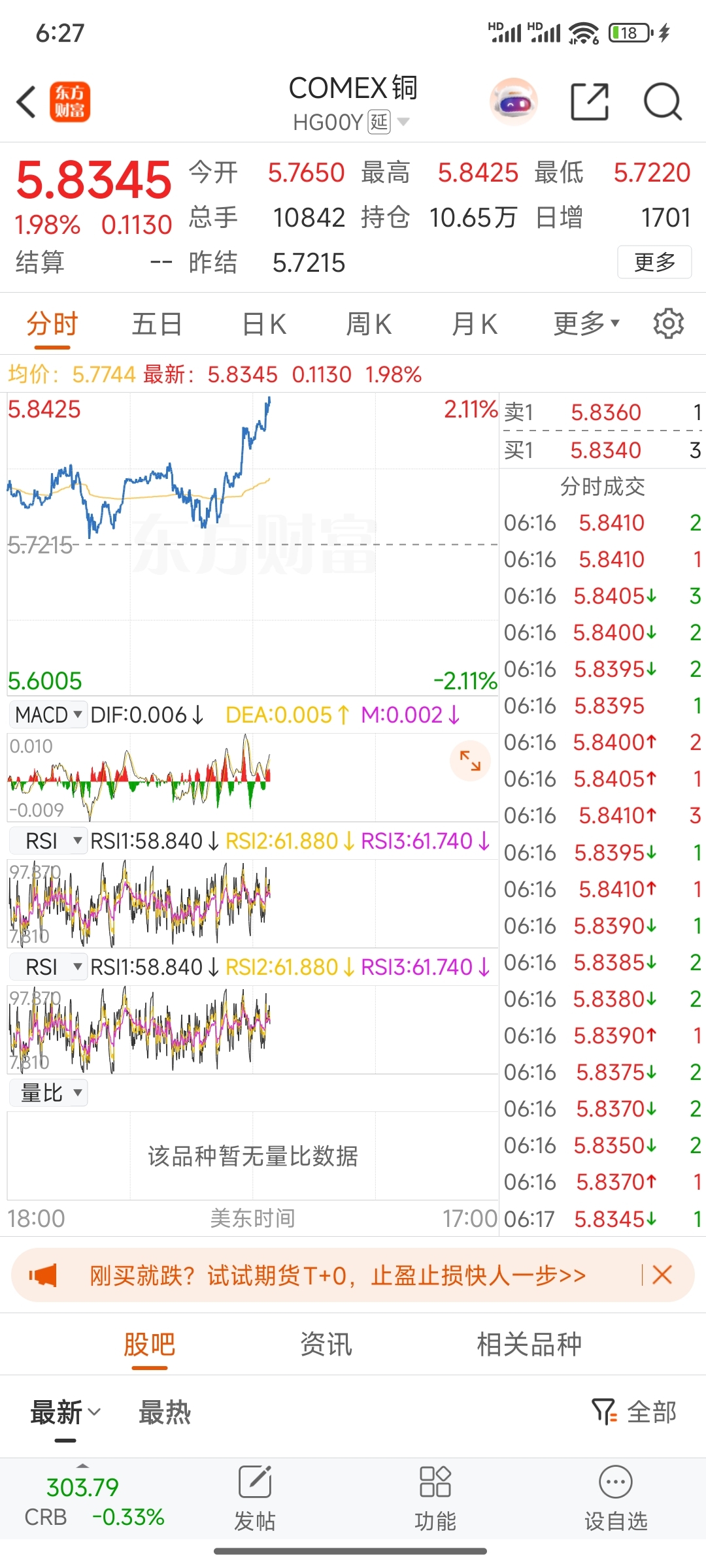The height and width of the screenshot is (1568, 706).
Task: Tap the 5.8375 trade row
Action: pos(602,1072)
